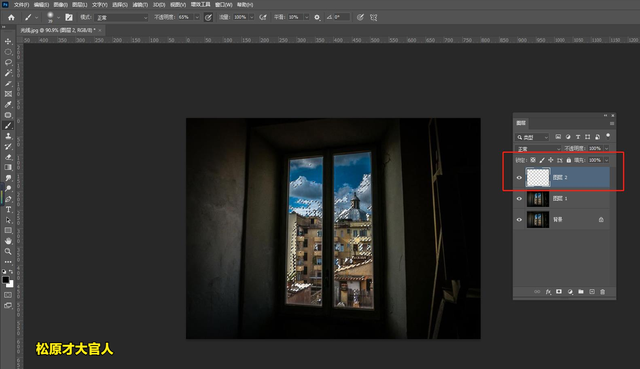Toggle airbrush build-up effect button
The image size is (640, 369).
(x=263, y=18)
